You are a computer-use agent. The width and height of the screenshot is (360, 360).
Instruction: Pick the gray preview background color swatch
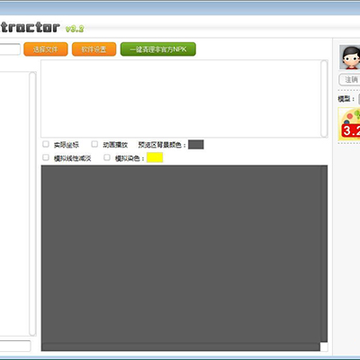coord(196,144)
